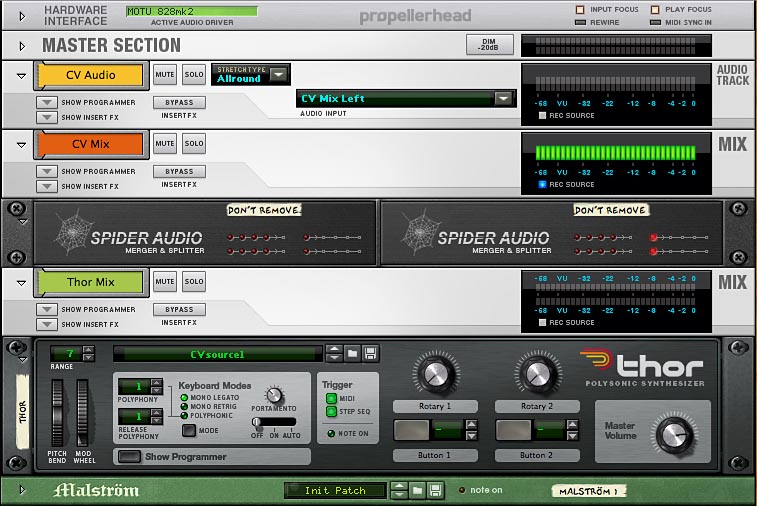Image resolution: width=757 pixels, height=506 pixels.
Task: Select the CV Mix channel name label
Action: point(91,144)
